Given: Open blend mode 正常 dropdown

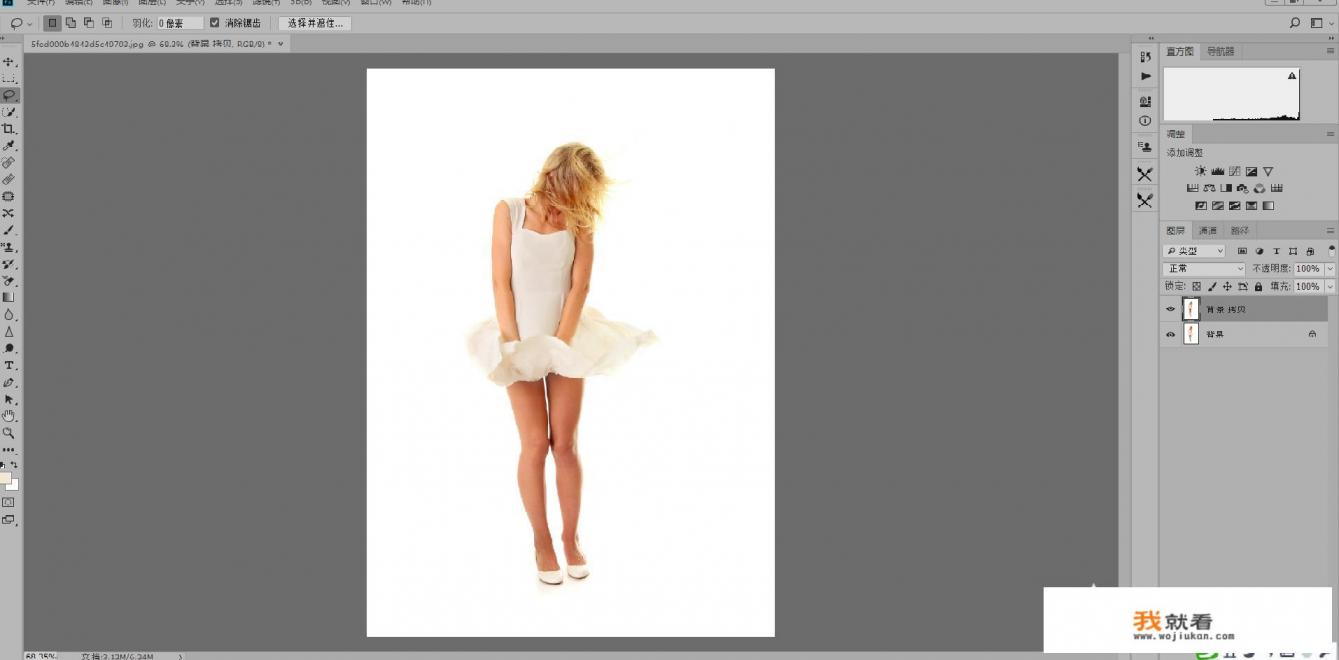Looking at the screenshot, I should tap(1205, 269).
